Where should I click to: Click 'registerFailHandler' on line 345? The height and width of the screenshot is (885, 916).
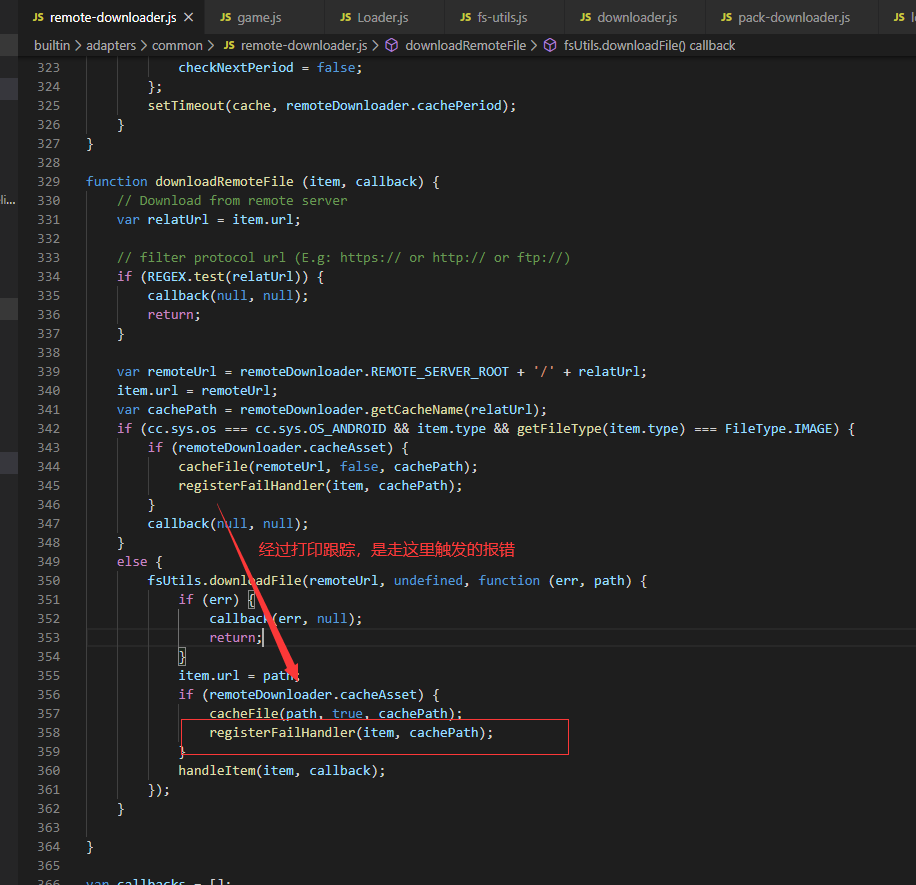(x=251, y=485)
